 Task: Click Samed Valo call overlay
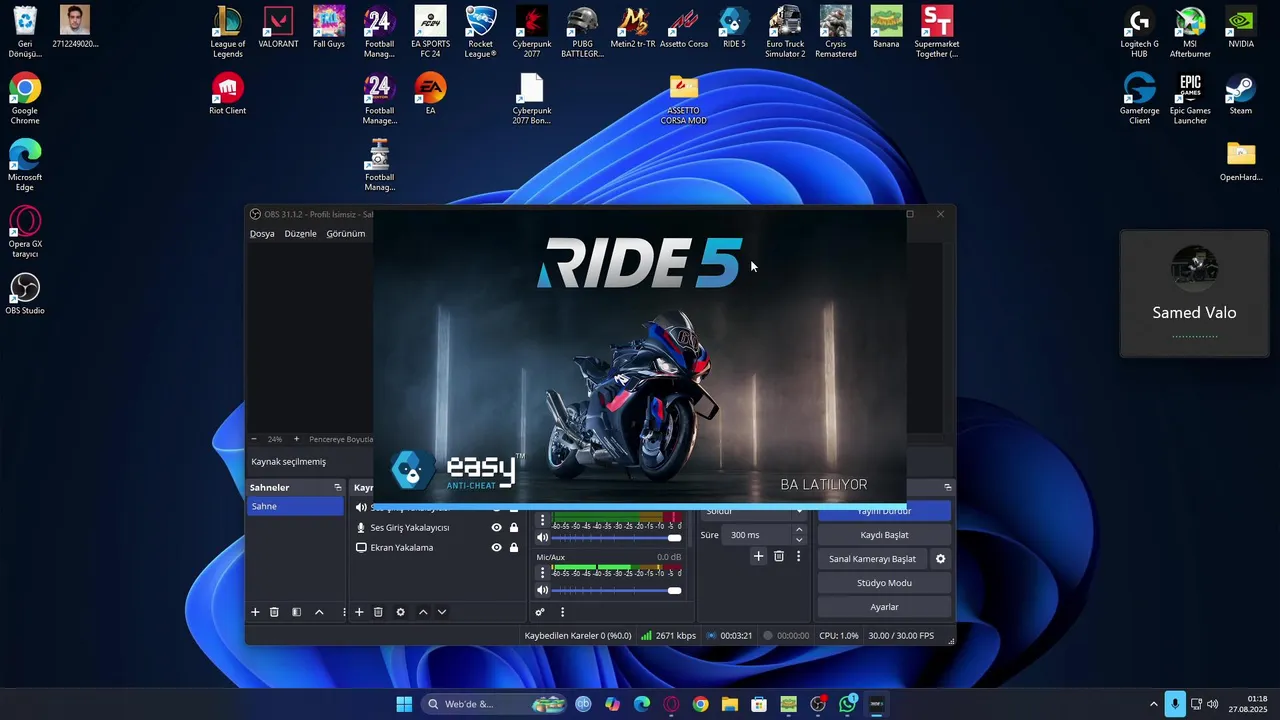tap(1194, 294)
